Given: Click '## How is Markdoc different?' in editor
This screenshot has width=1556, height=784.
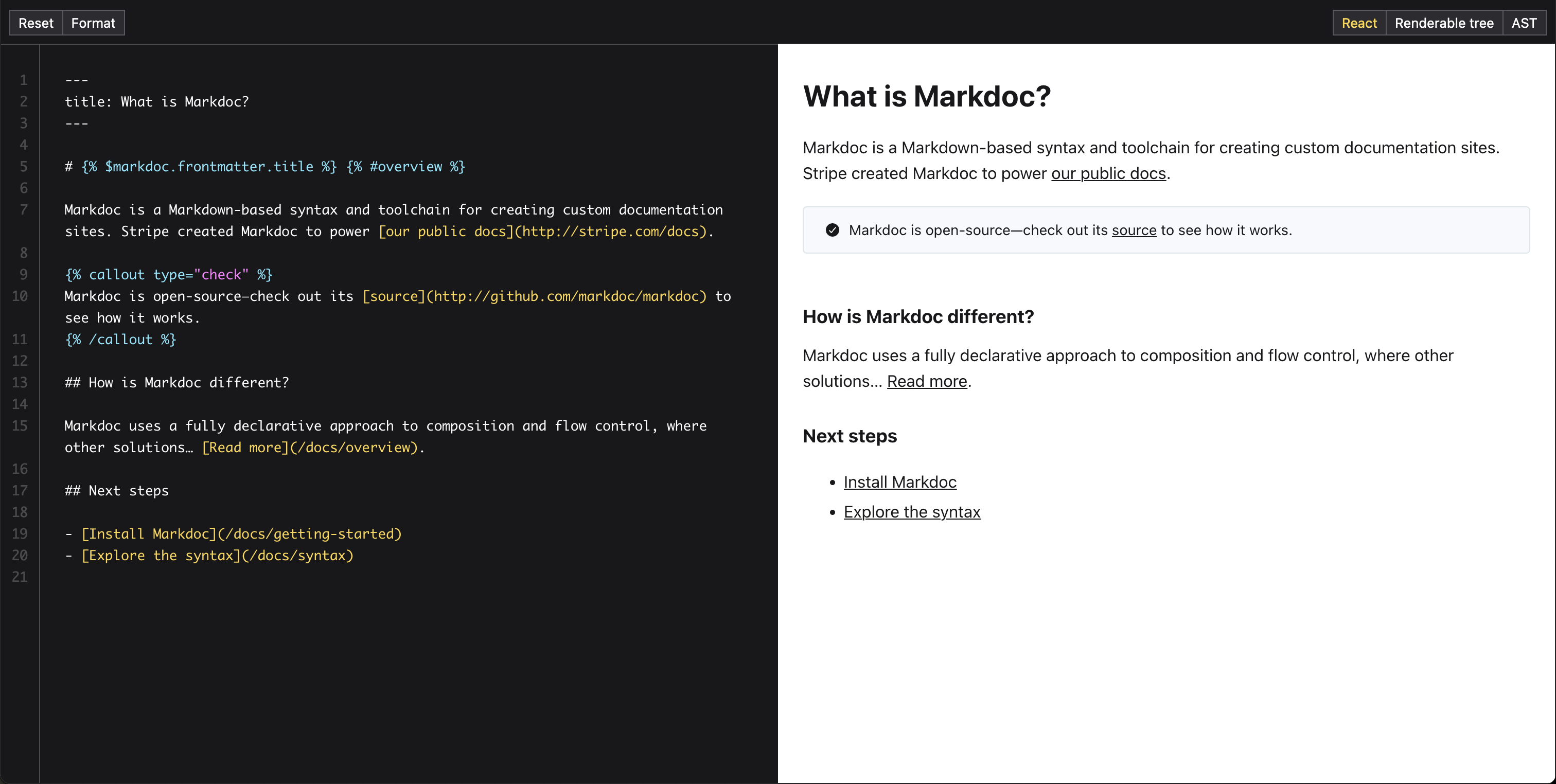Looking at the screenshot, I should coord(176,383).
